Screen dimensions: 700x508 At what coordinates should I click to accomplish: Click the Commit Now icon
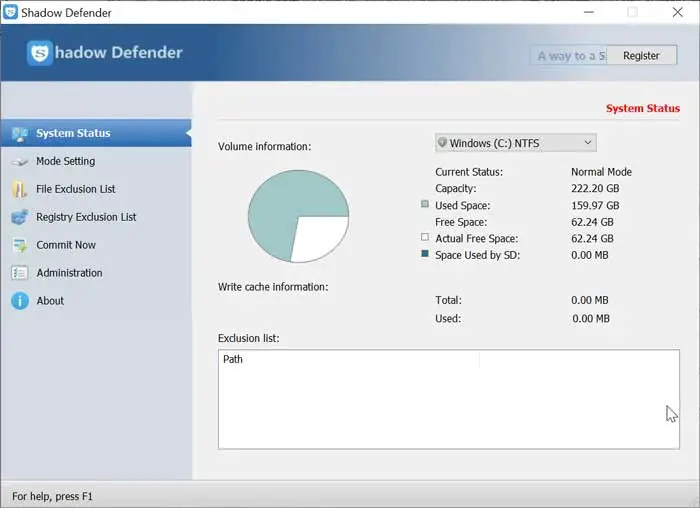[x=19, y=245]
